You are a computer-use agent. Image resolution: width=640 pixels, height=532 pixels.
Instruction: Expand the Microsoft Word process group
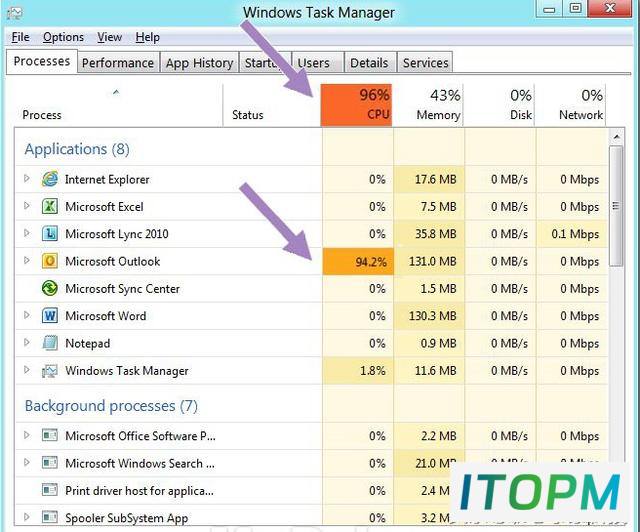(x=27, y=315)
